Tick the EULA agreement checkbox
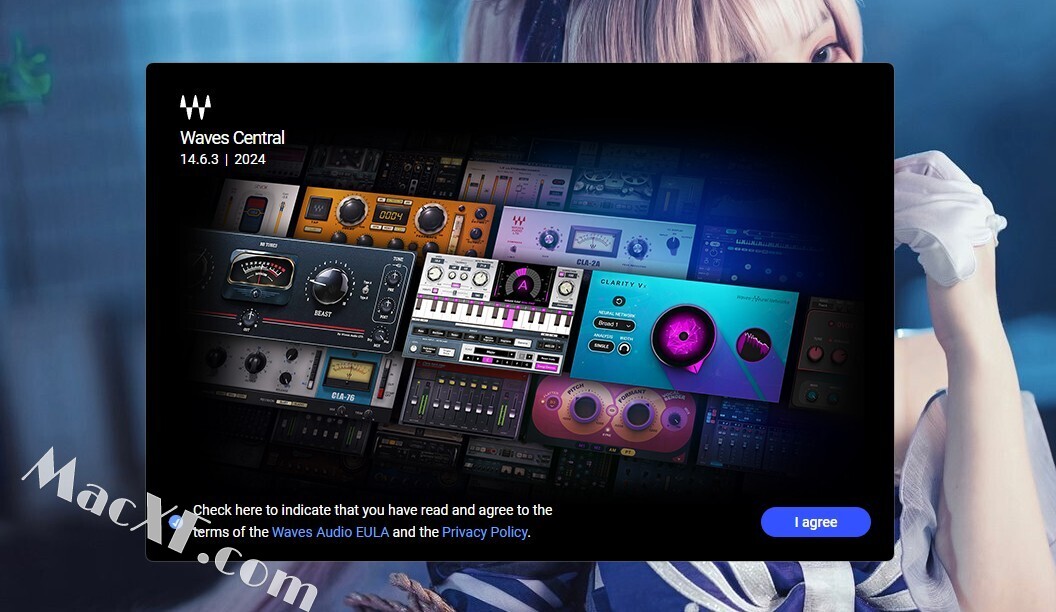This screenshot has width=1056, height=612. (176, 520)
